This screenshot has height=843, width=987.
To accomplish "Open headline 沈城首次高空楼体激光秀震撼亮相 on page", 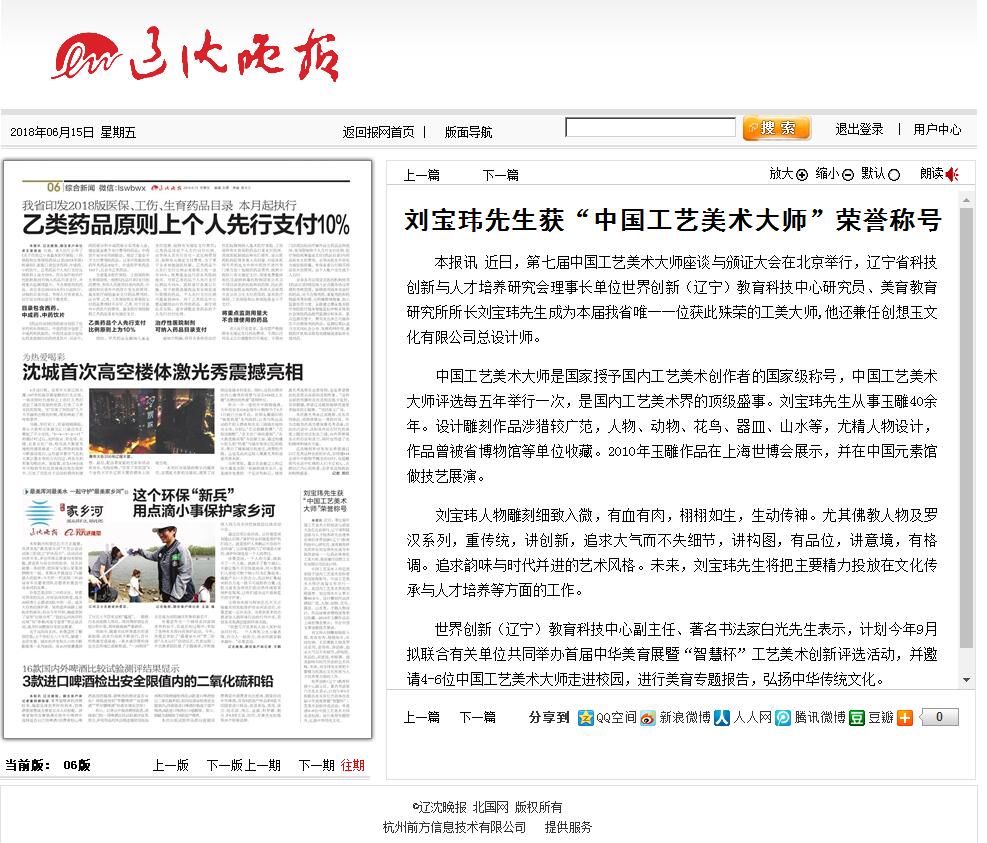I will [x=162, y=372].
